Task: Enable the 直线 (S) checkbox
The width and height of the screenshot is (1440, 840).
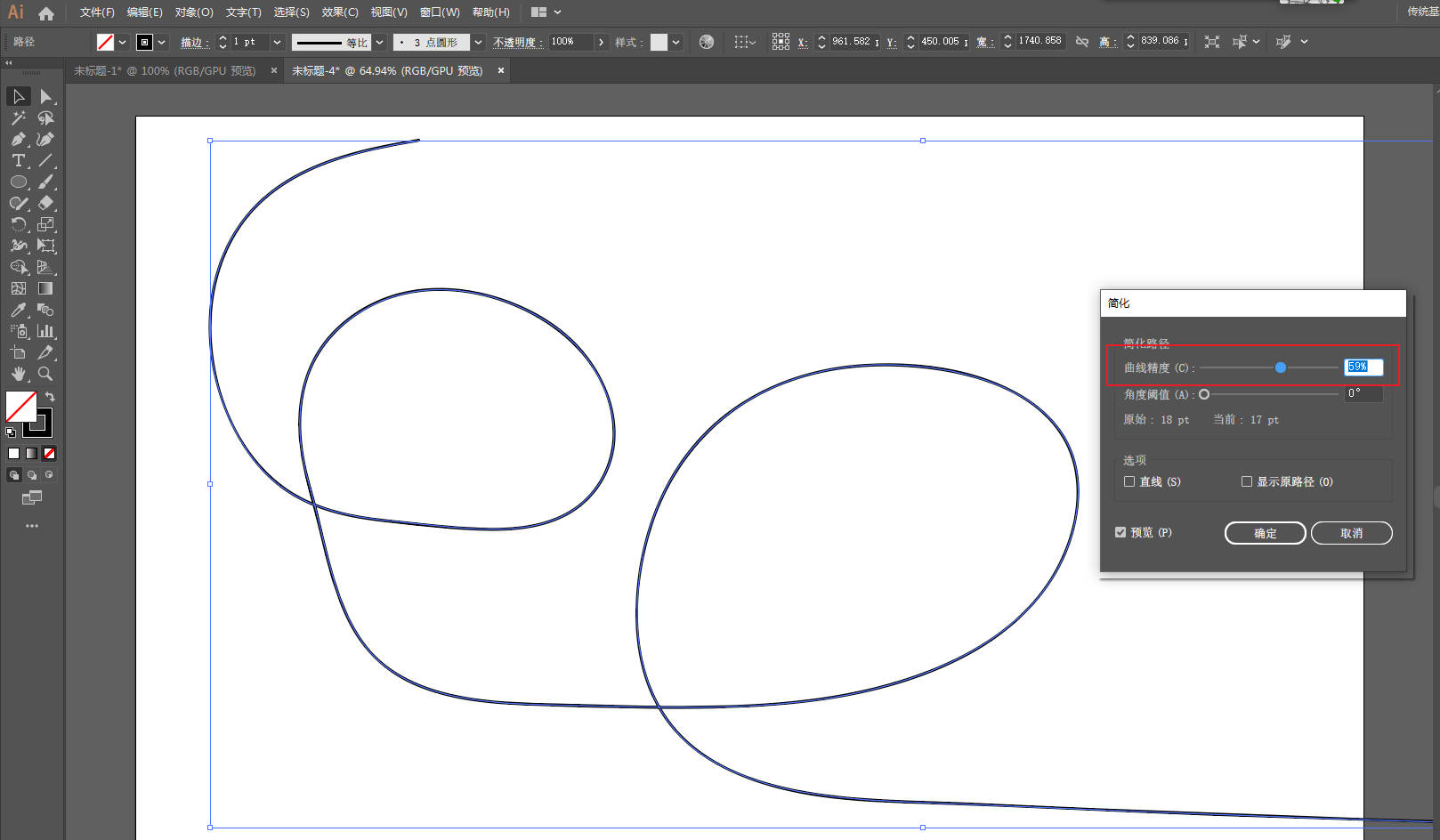Action: click(1129, 481)
